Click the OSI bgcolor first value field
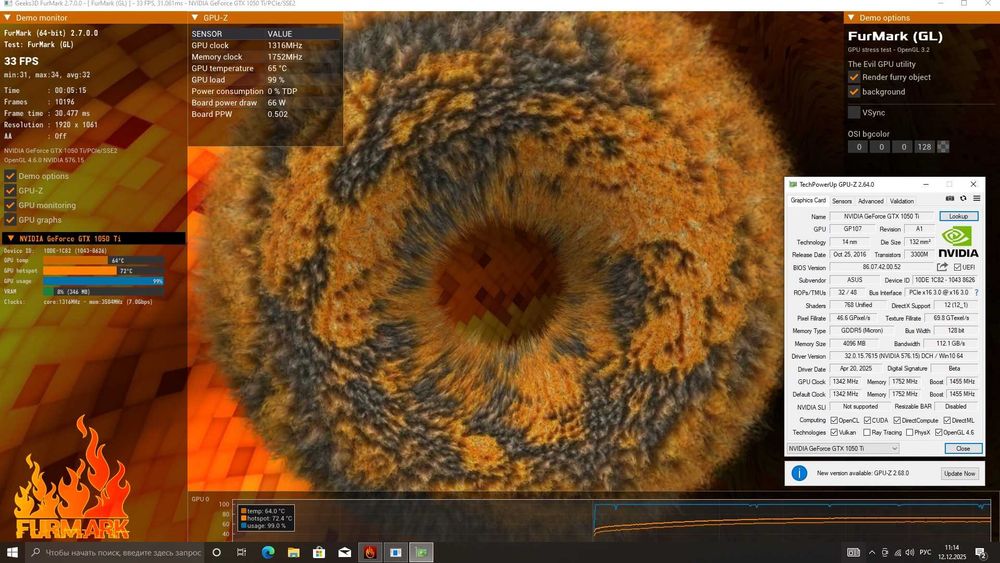 858,147
